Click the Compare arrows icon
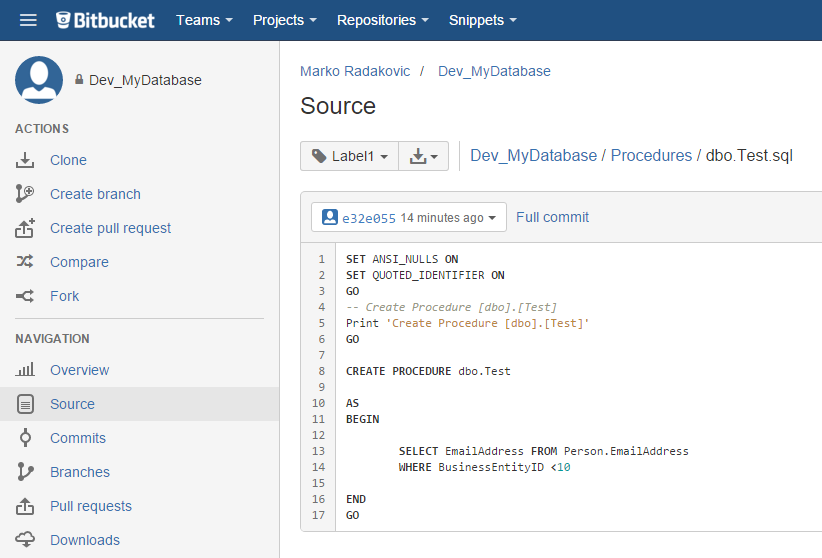 26,262
